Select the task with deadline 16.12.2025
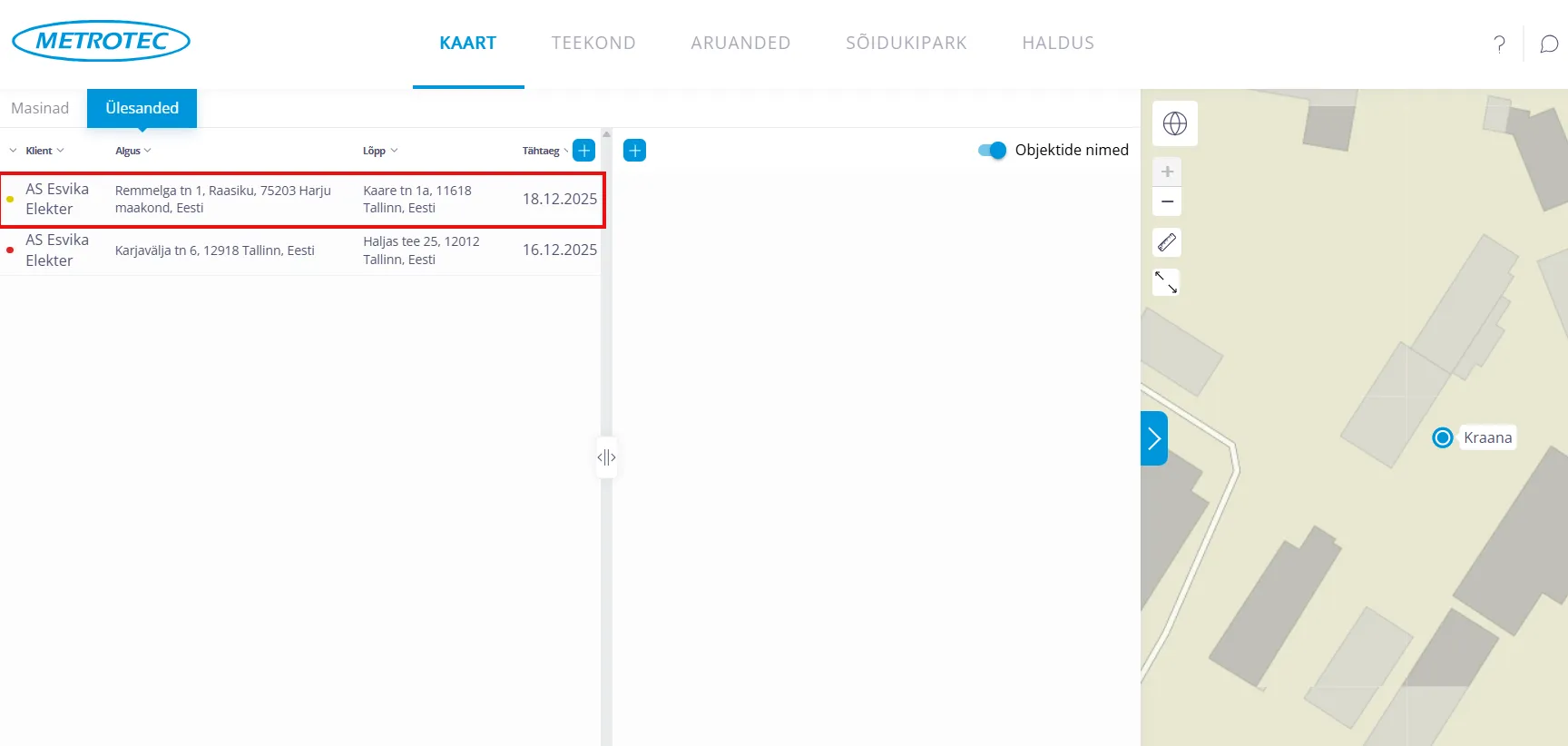The image size is (1568, 746). coord(299,250)
